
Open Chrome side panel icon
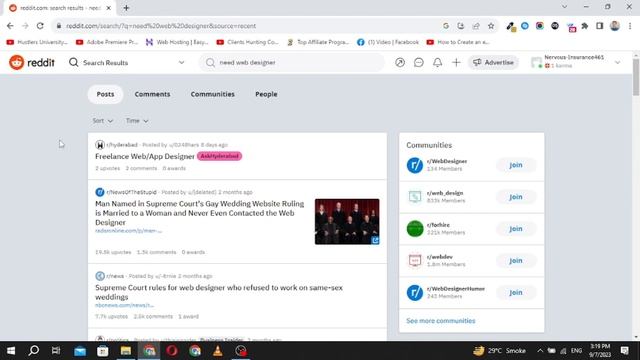600,26
